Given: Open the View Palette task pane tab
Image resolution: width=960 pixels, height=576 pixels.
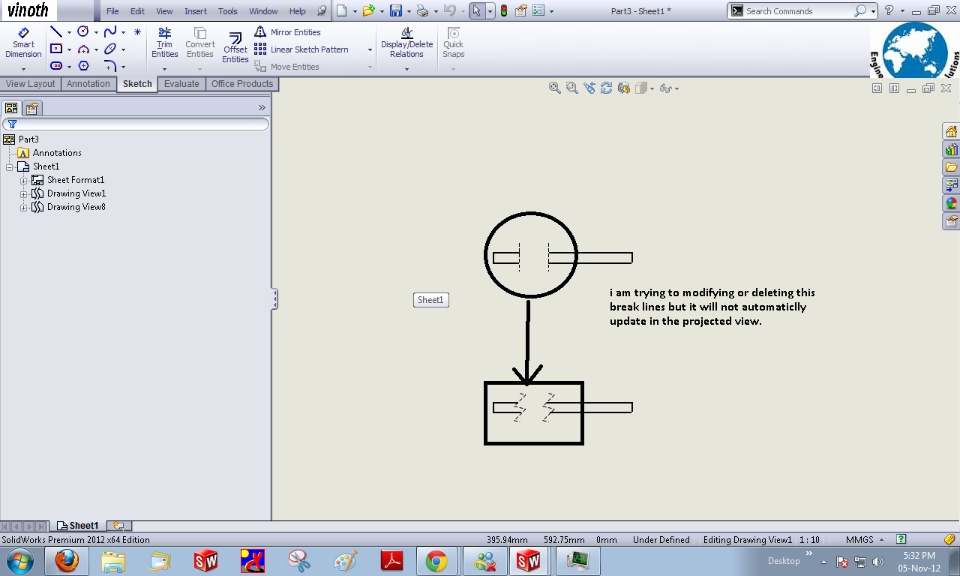Looking at the screenshot, I should (951, 185).
